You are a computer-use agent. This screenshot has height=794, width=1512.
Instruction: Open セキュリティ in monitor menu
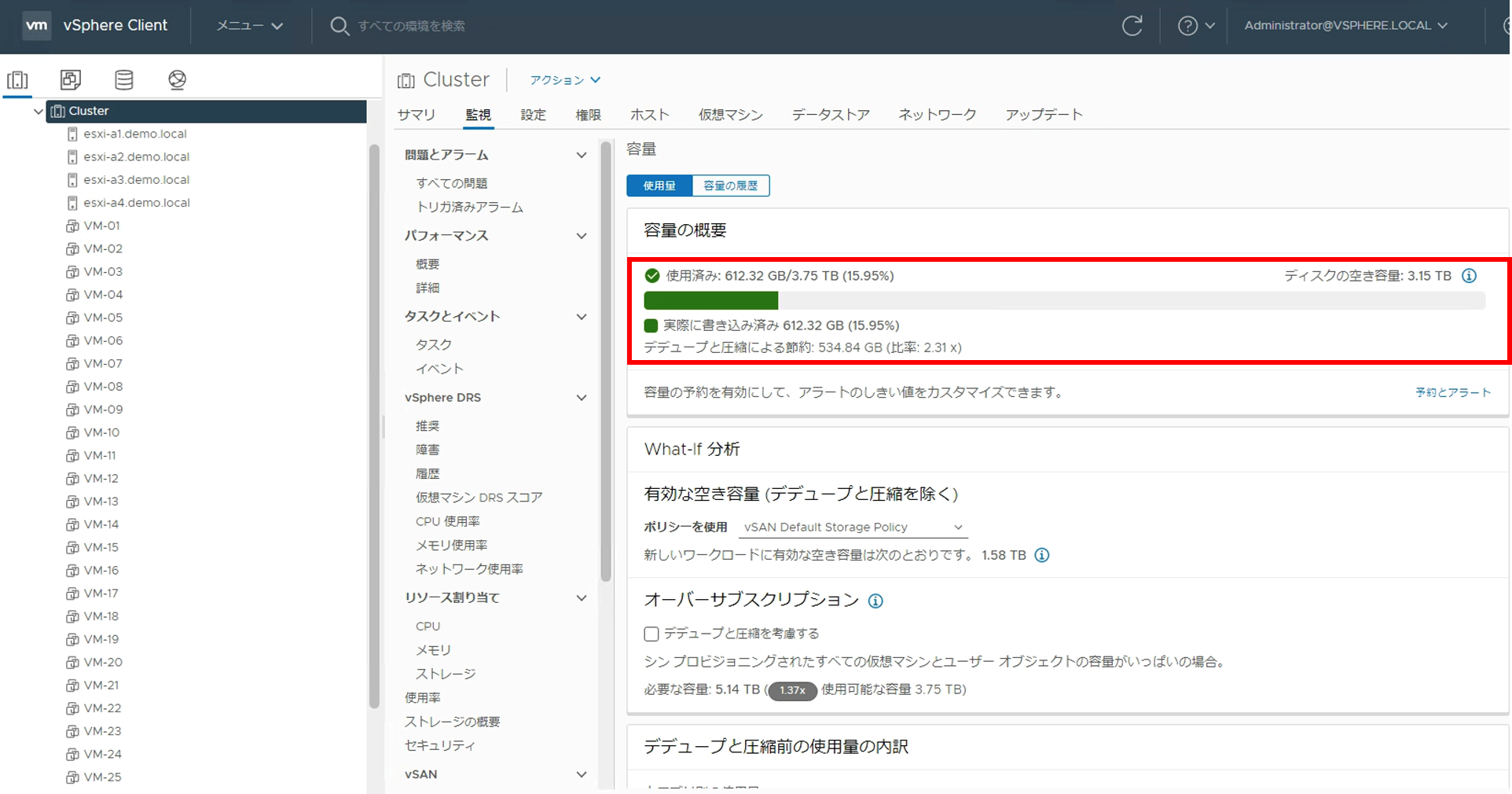point(440,745)
